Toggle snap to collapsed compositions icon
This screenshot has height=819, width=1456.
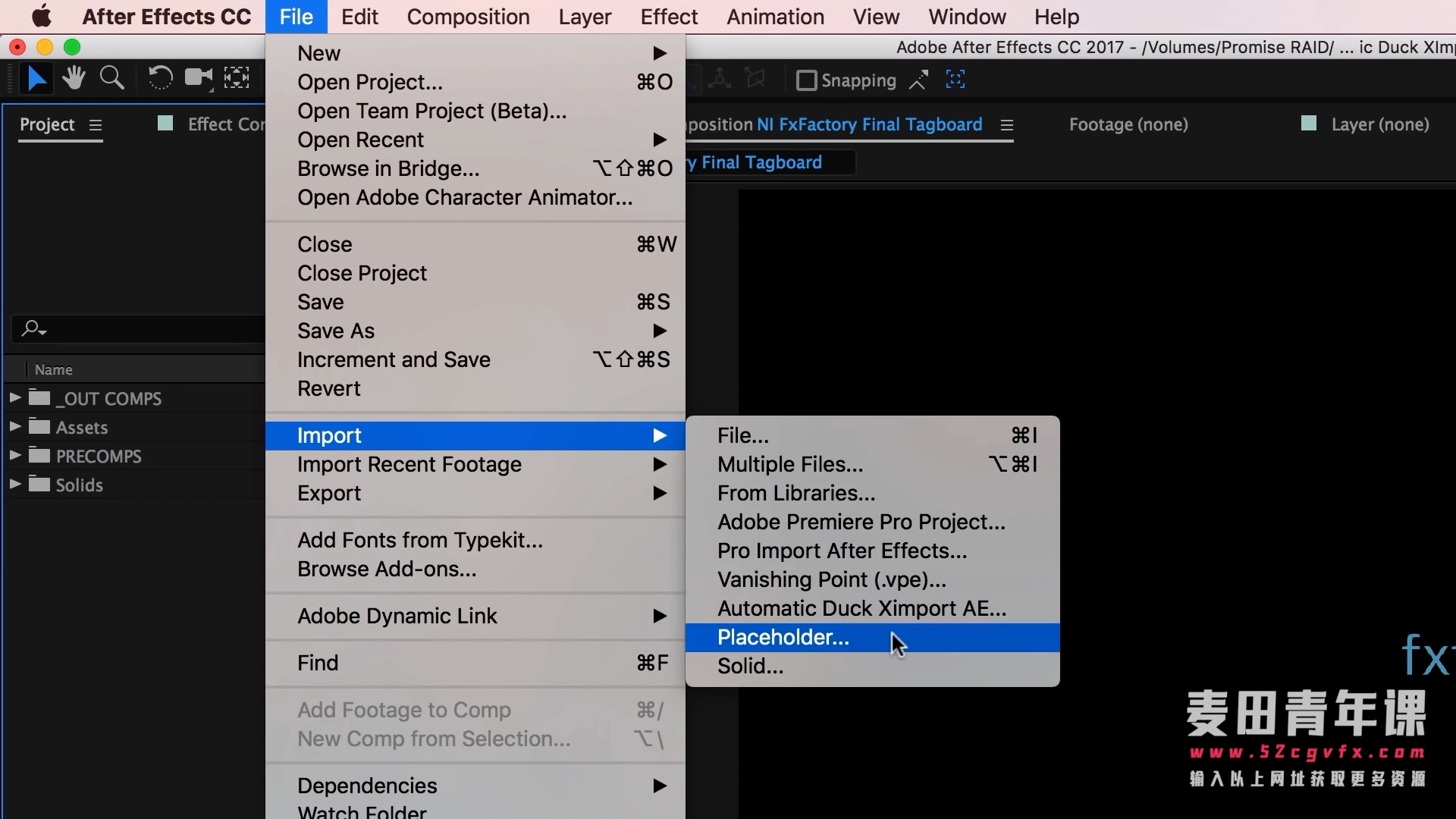click(955, 80)
